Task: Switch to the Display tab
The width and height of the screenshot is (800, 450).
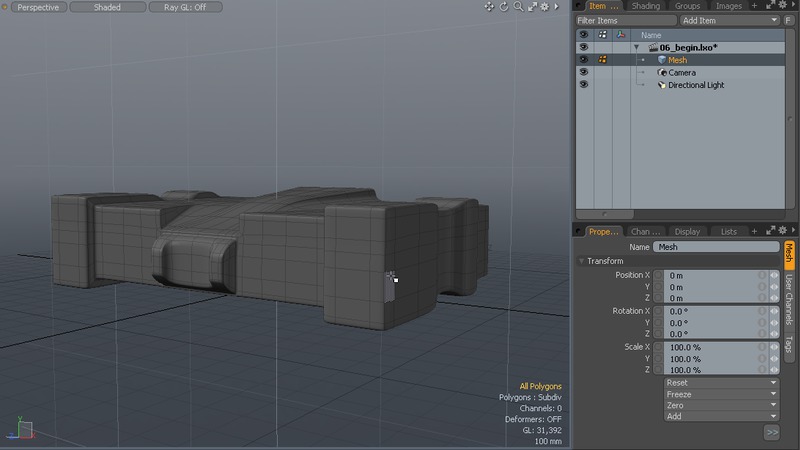Action: (x=687, y=231)
